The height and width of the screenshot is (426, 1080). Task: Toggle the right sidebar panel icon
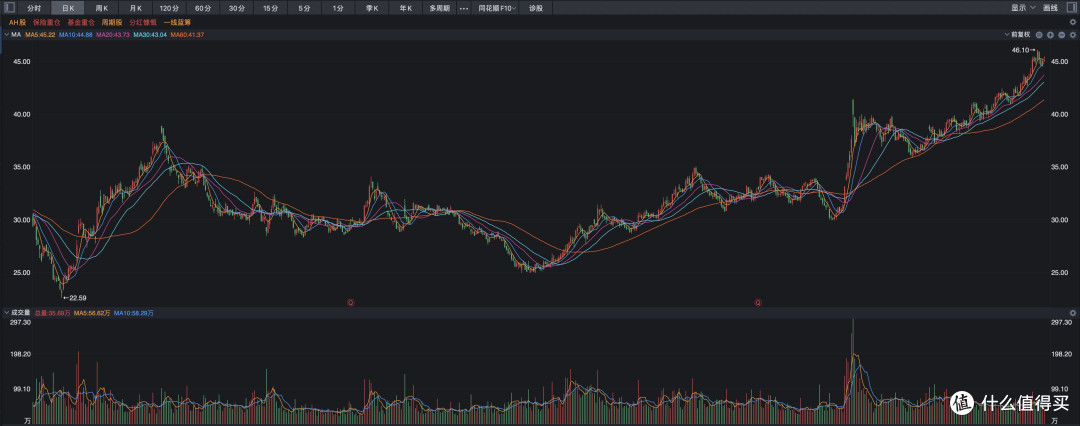click(1072, 8)
